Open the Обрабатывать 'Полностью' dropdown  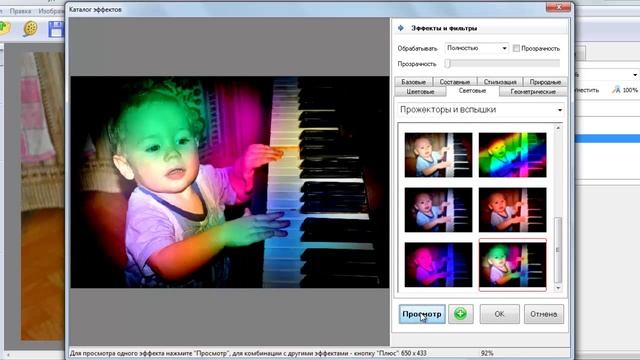[477, 48]
